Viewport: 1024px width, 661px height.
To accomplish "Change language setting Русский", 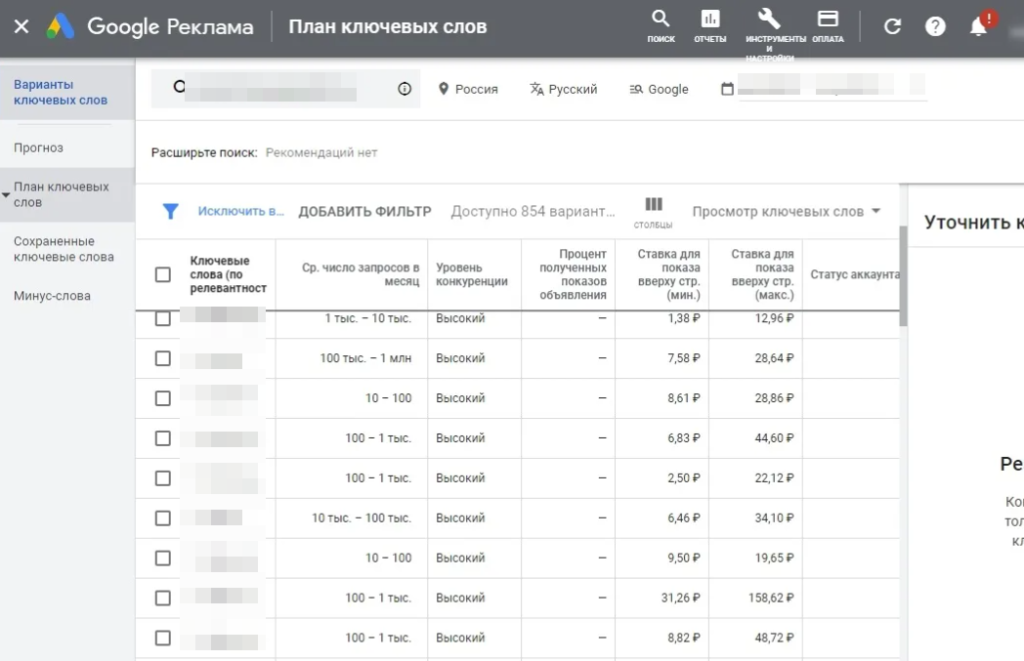I will coord(564,89).
